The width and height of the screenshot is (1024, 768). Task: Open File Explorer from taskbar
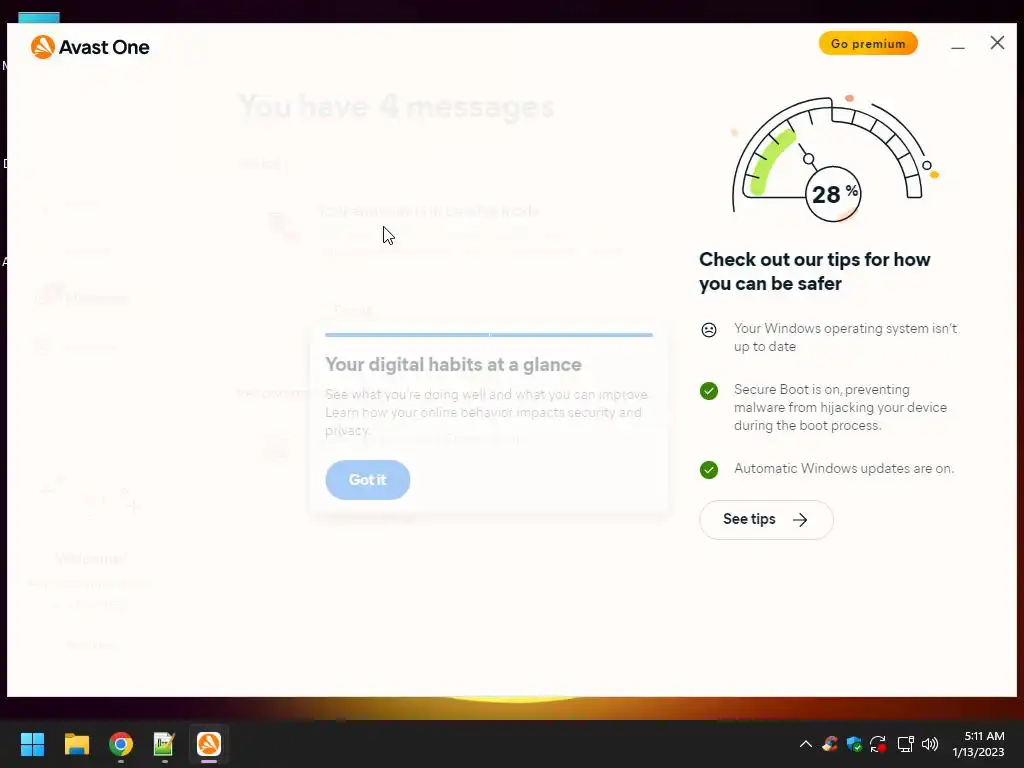coord(76,744)
